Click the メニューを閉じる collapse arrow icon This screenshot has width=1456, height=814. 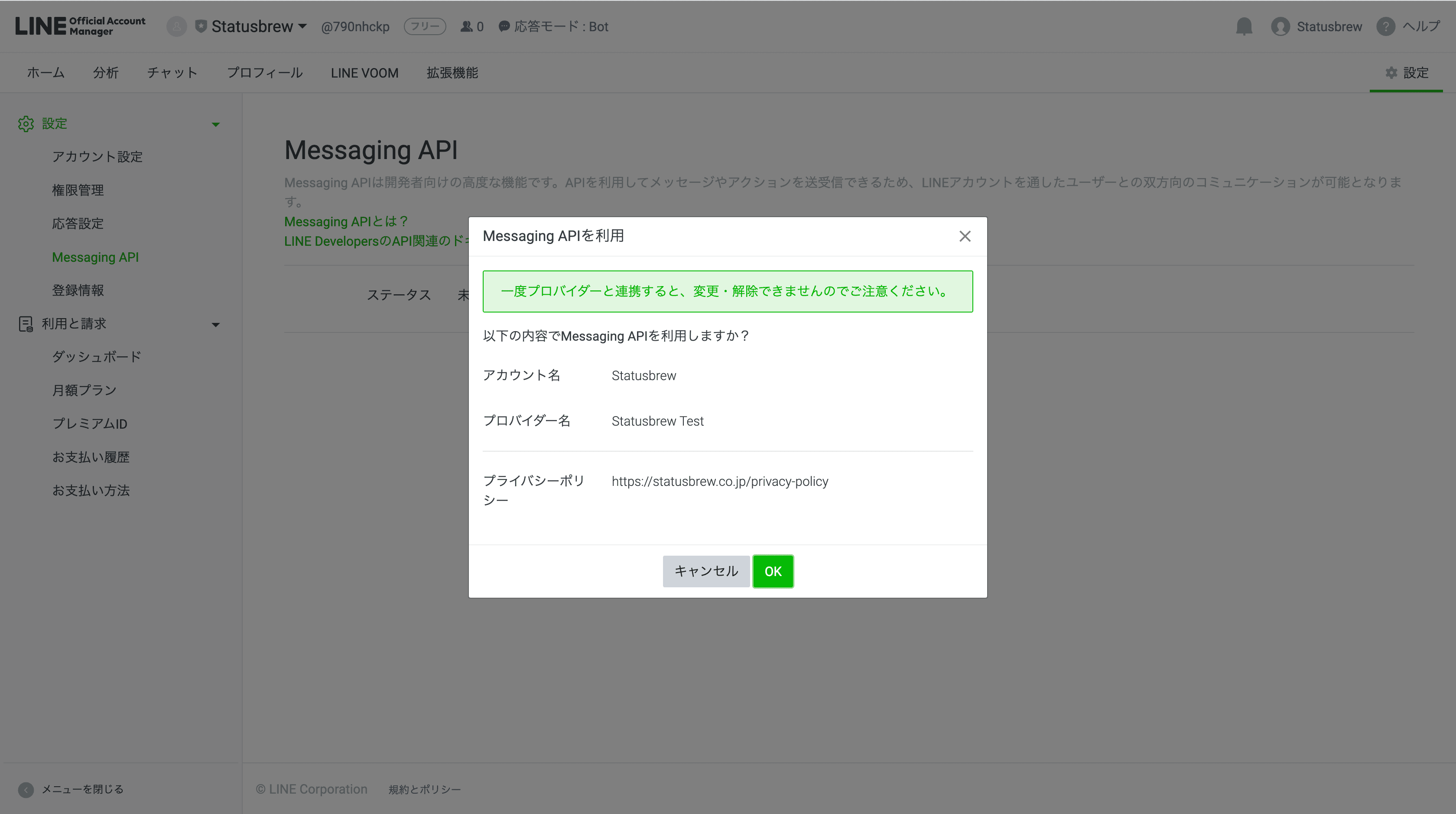(x=26, y=790)
